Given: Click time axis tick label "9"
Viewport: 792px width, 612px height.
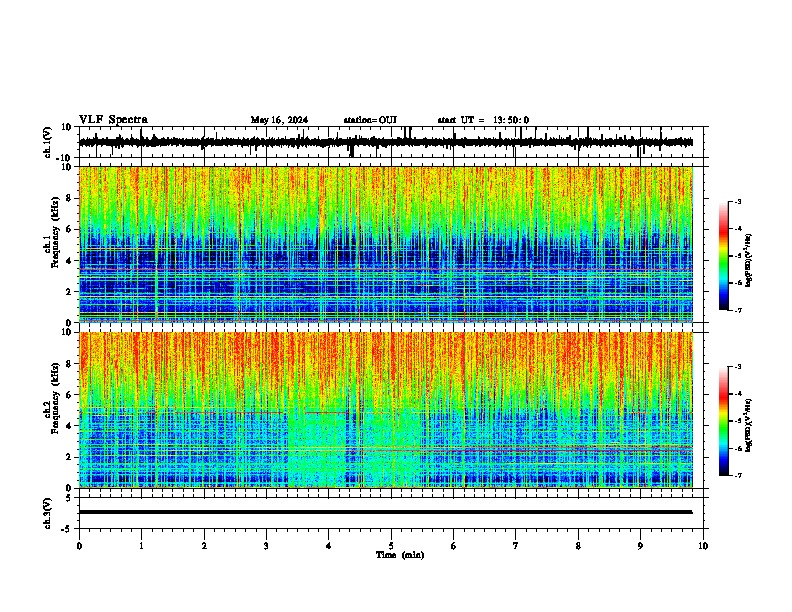Looking at the screenshot, I should click(640, 546).
